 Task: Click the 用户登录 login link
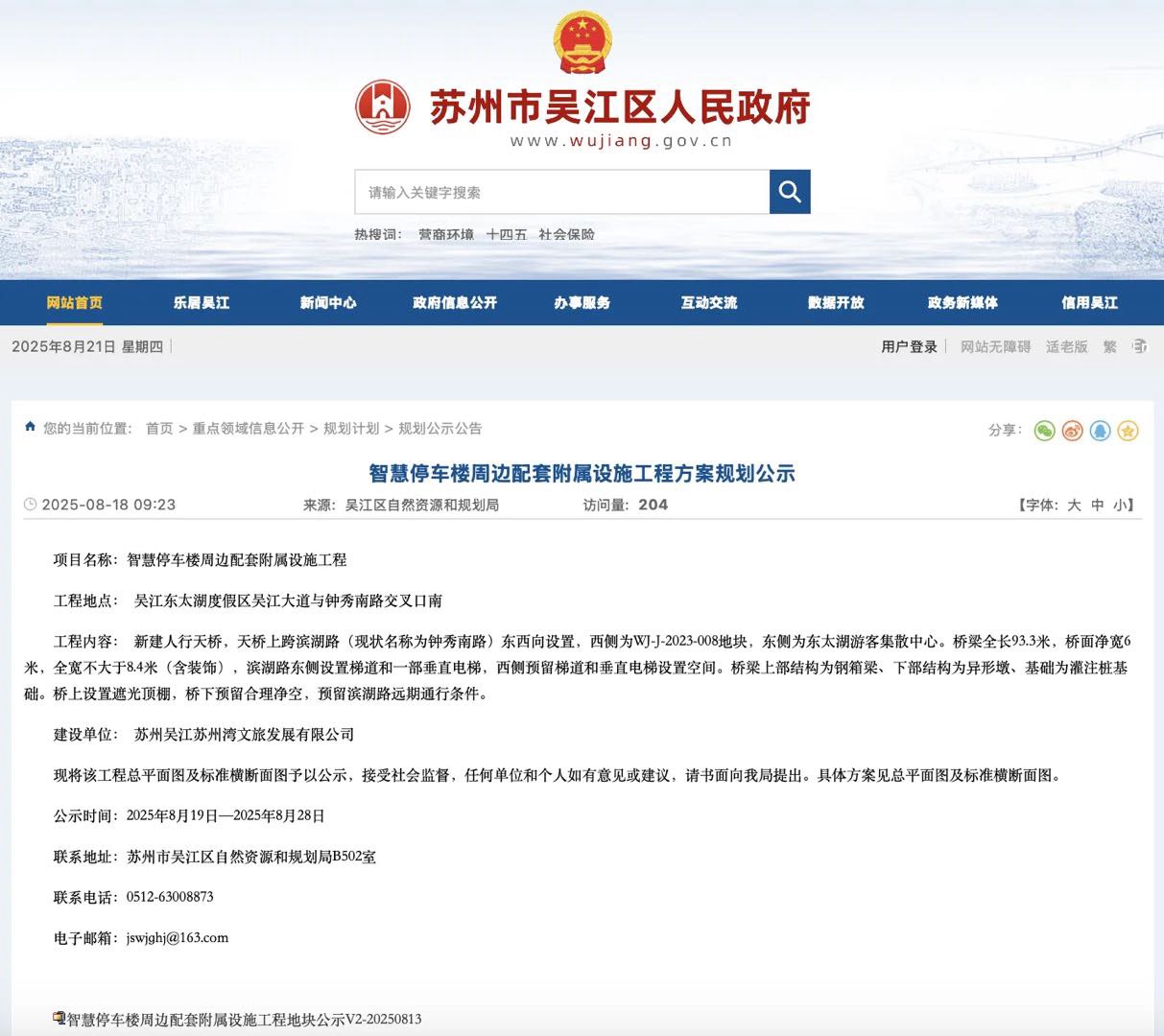coord(910,346)
